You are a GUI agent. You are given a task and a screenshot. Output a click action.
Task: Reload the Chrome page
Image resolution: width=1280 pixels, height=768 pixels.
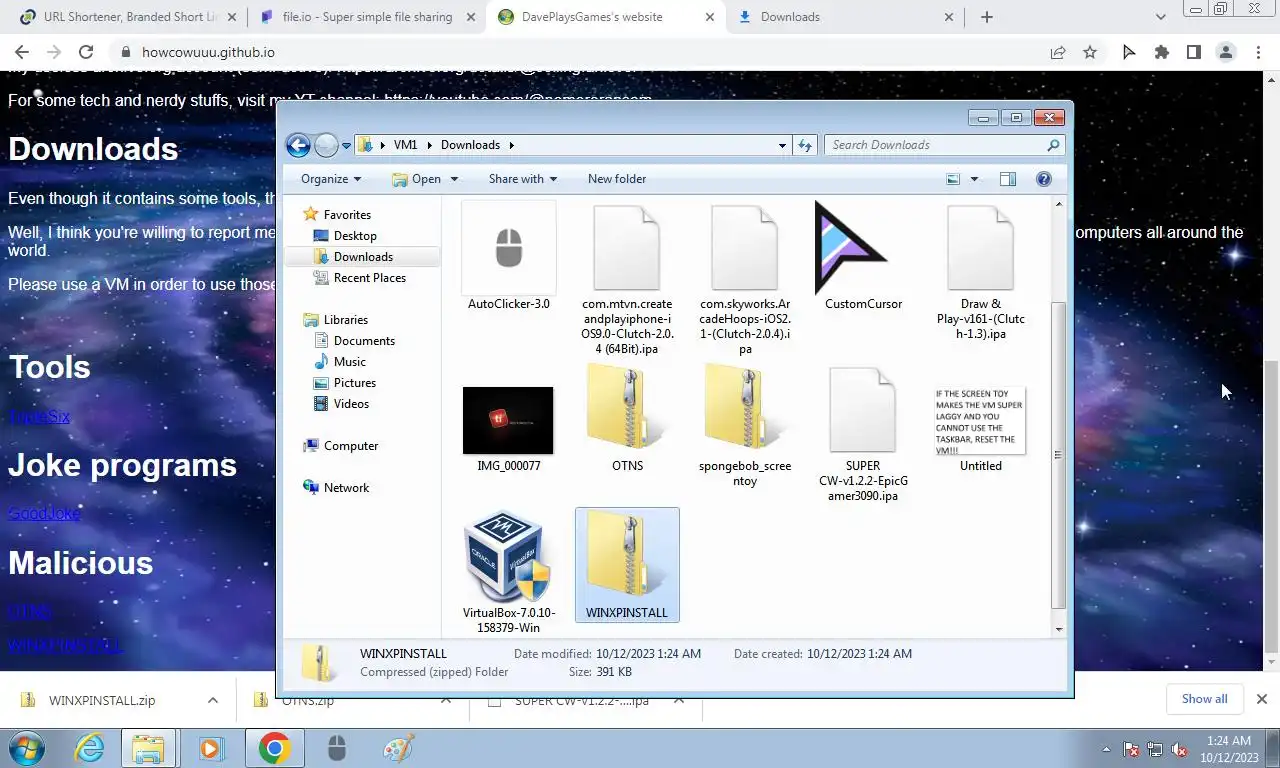click(86, 52)
